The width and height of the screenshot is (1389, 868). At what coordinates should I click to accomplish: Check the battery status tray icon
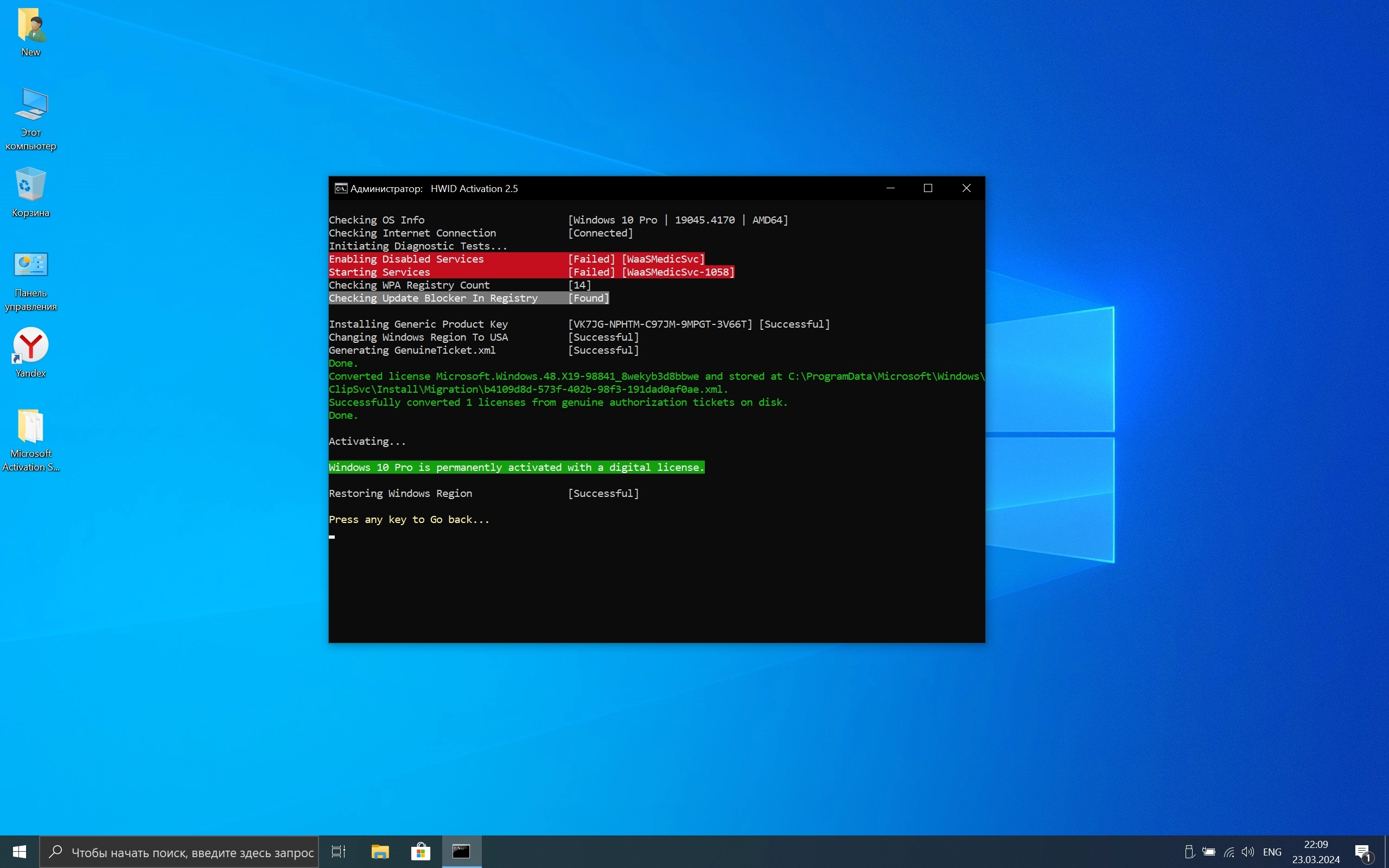click(1209, 852)
